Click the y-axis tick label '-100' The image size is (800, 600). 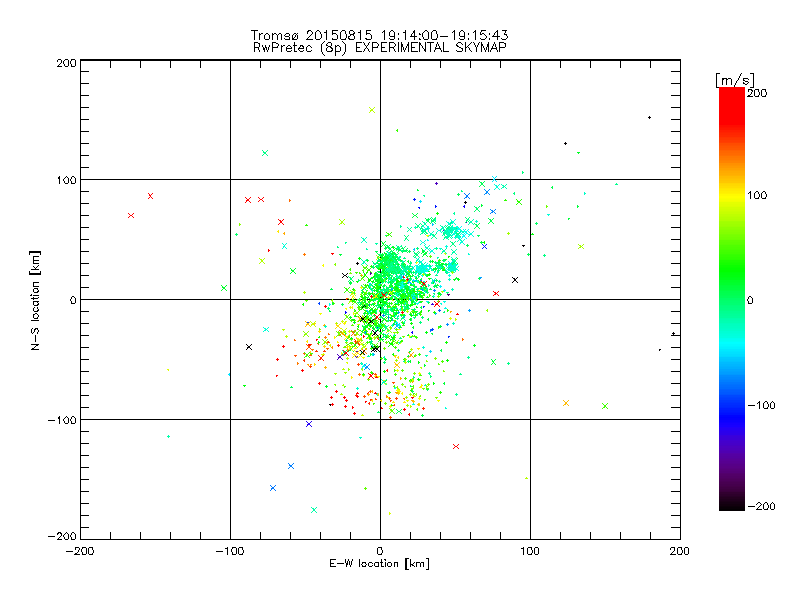coord(62,420)
